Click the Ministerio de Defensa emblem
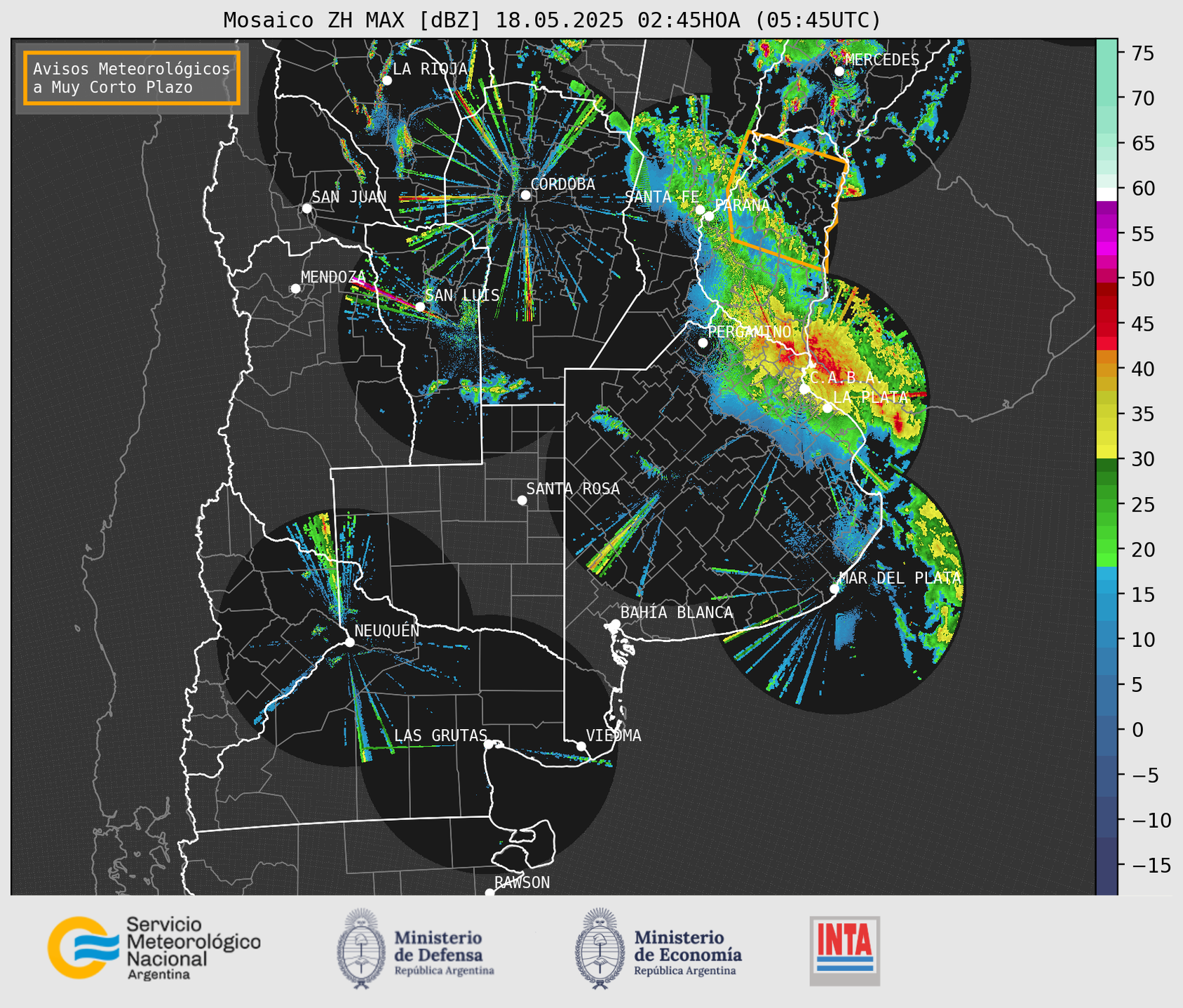1183x1008 pixels. point(362,949)
